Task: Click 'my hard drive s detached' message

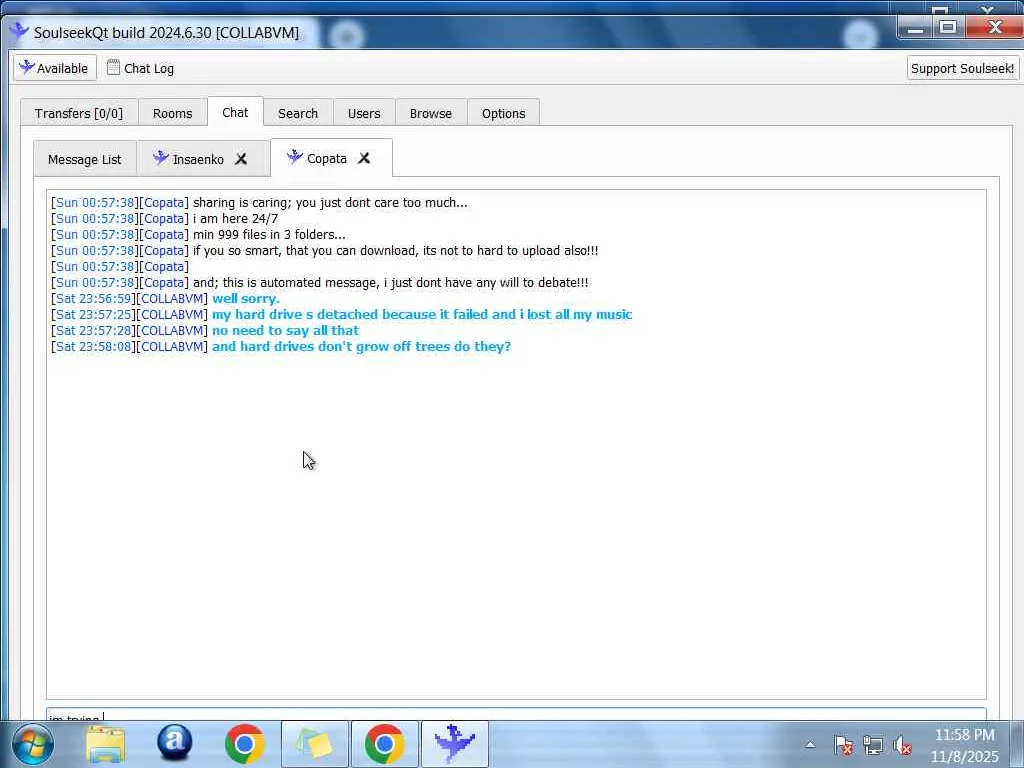Action: 422,314
